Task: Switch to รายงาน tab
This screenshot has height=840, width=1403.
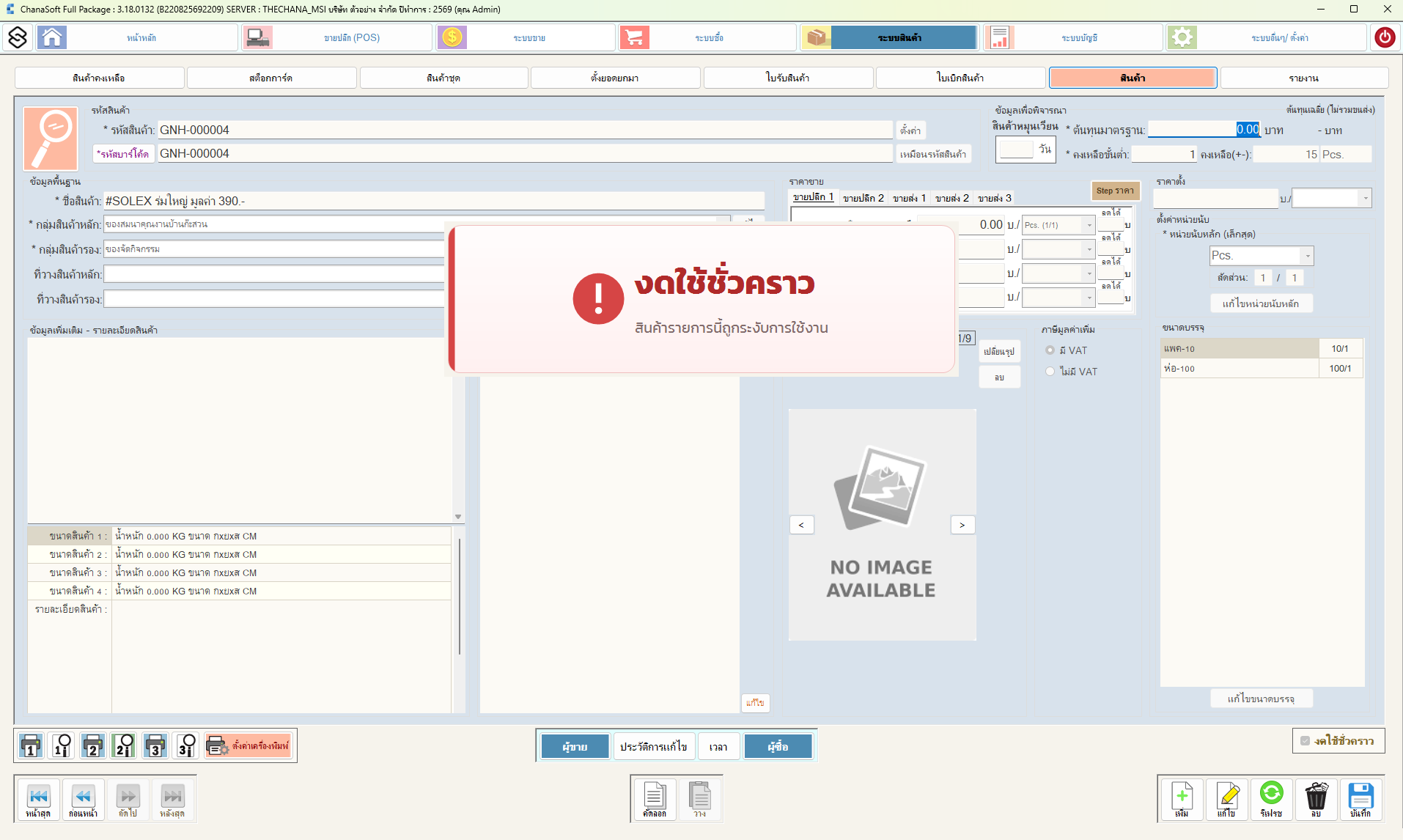Action: [x=1304, y=78]
